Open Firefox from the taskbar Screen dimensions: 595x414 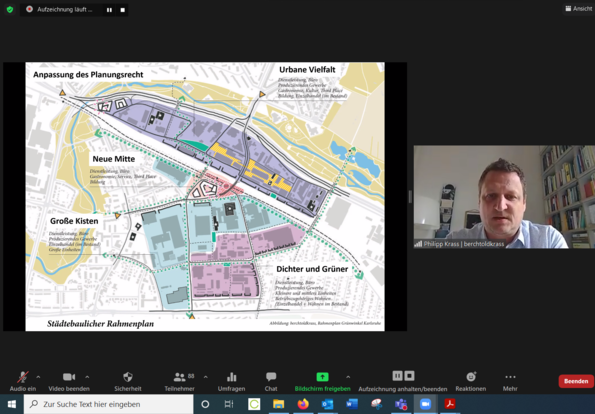pos(303,404)
